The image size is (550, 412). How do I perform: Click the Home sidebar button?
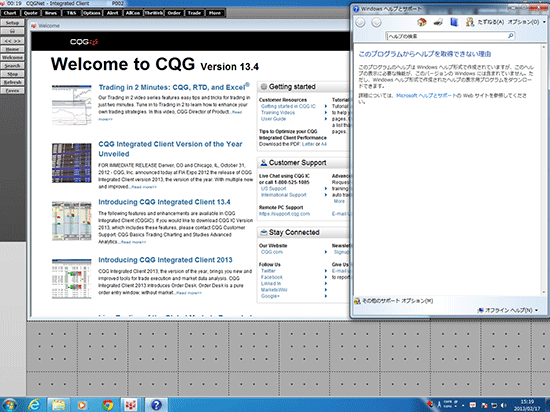(12, 49)
